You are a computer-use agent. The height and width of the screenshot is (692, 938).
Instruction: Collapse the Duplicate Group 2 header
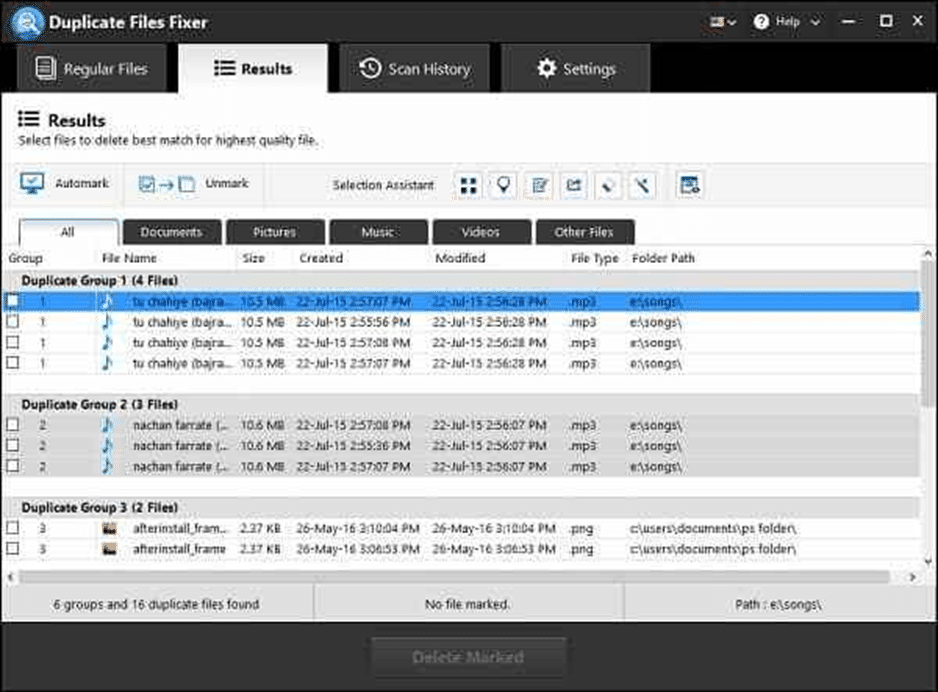tap(100, 404)
